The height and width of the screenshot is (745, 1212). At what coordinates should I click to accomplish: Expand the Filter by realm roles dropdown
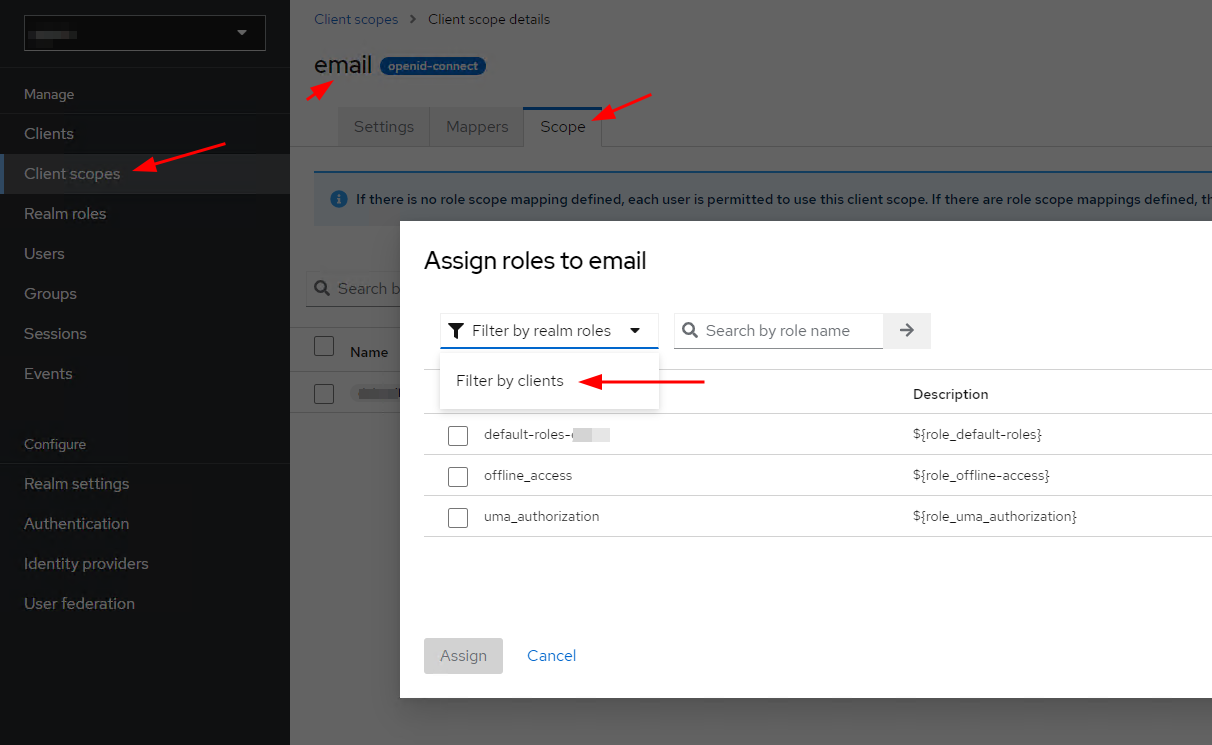[549, 331]
